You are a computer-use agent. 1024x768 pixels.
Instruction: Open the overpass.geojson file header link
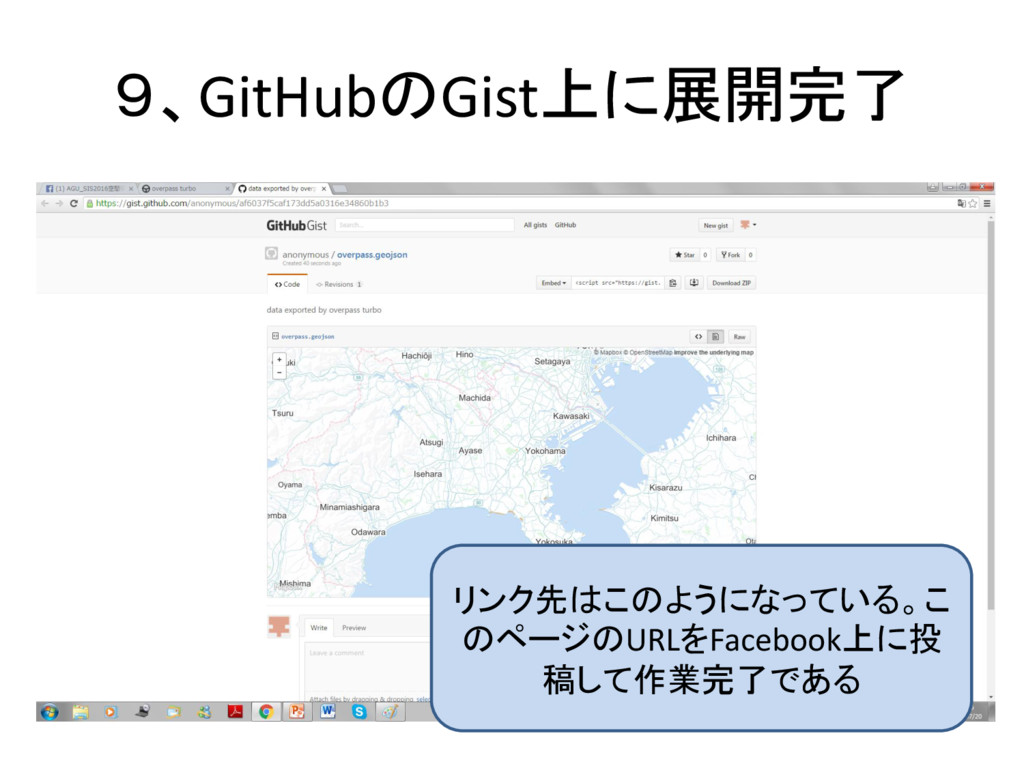point(308,337)
